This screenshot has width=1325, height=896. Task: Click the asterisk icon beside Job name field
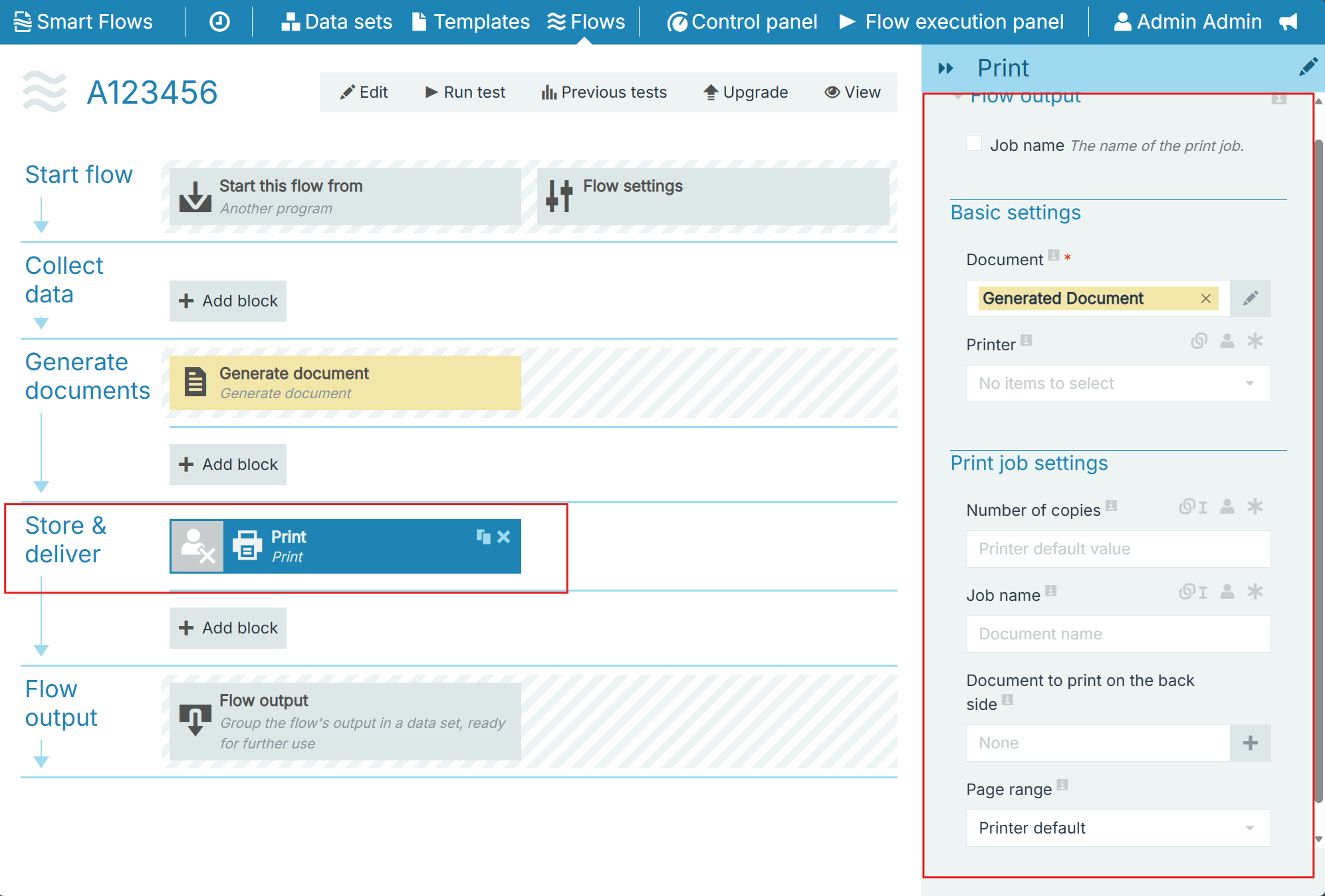tap(1255, 592)
